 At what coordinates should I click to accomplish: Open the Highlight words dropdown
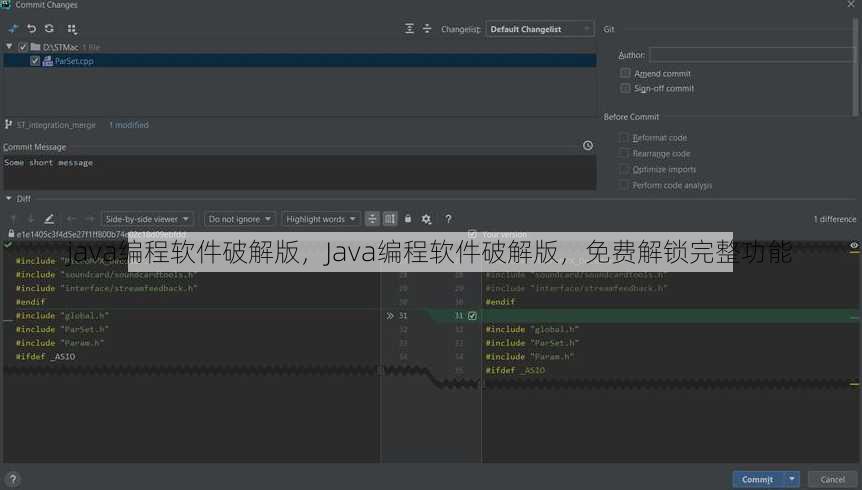coord(321,219)
